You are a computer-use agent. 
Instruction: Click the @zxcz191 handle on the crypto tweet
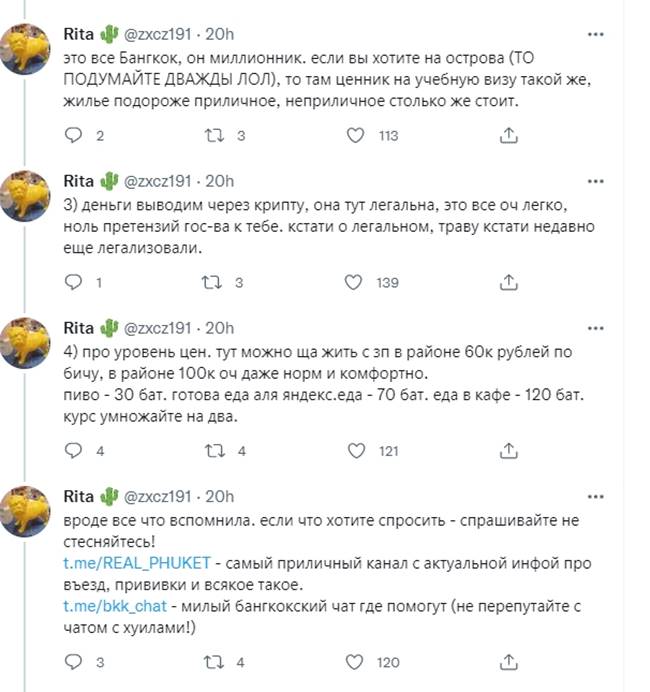pyautogui.click(x=158, y=180)
